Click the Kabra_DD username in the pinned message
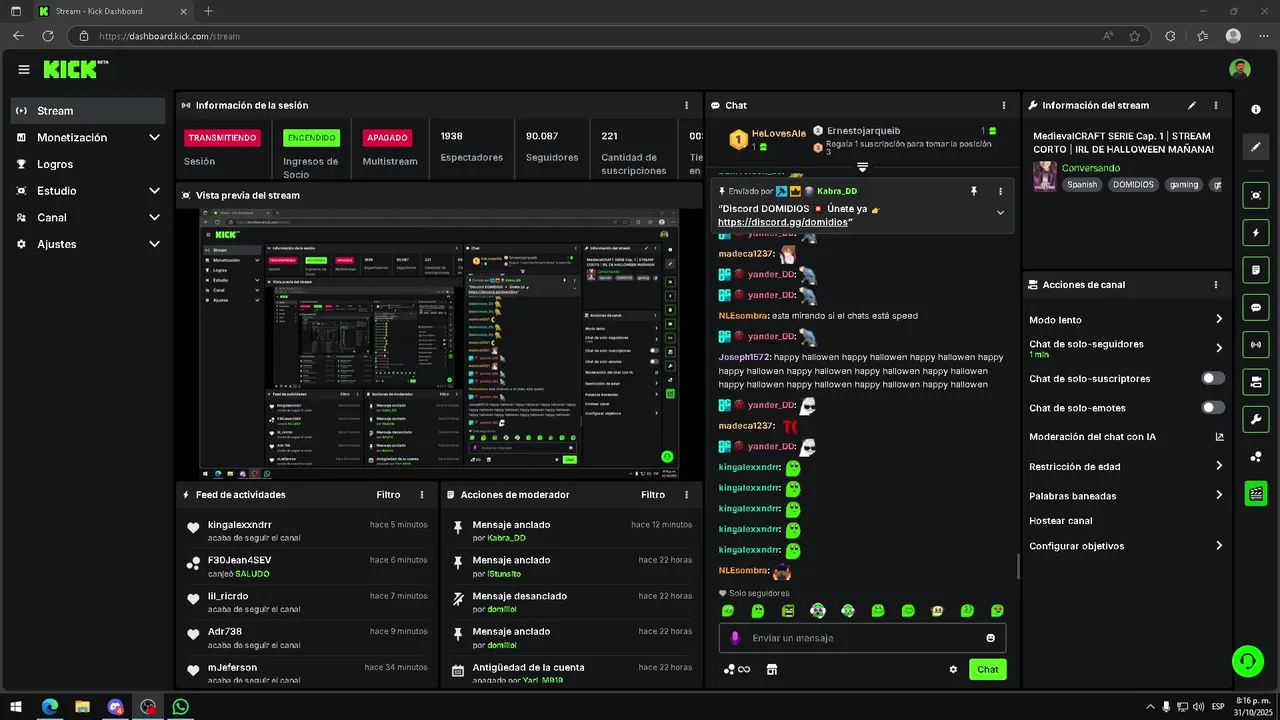Screen dimensions: 1280x720 [x=837, y=190]
